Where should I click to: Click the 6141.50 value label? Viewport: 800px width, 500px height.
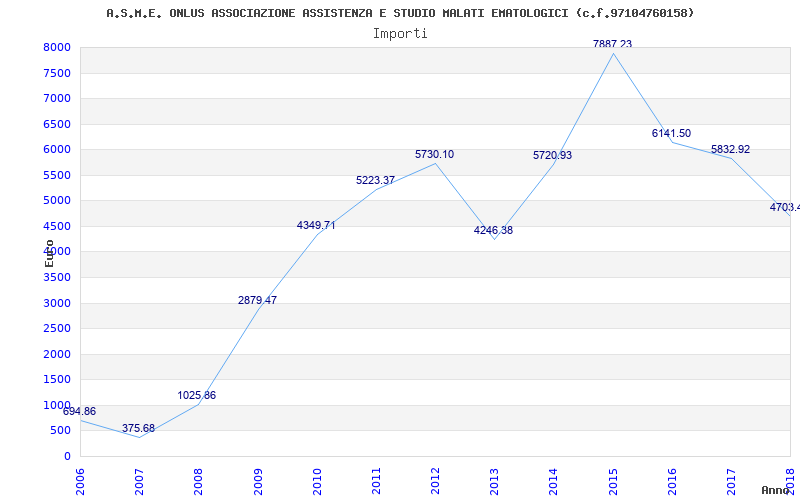pos(671,133)
